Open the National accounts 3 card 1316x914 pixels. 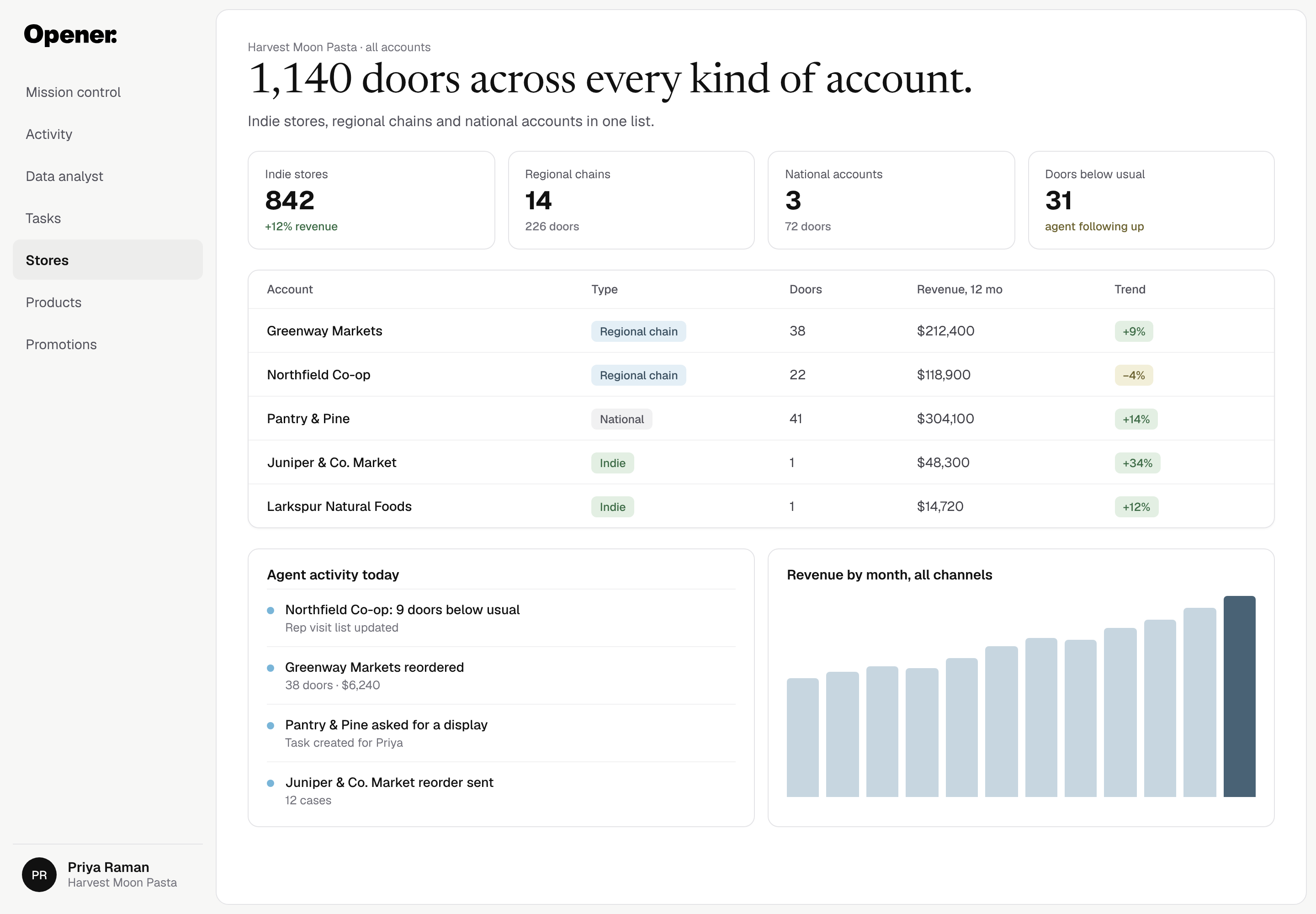pyautogui.click(x=891, y=200)
